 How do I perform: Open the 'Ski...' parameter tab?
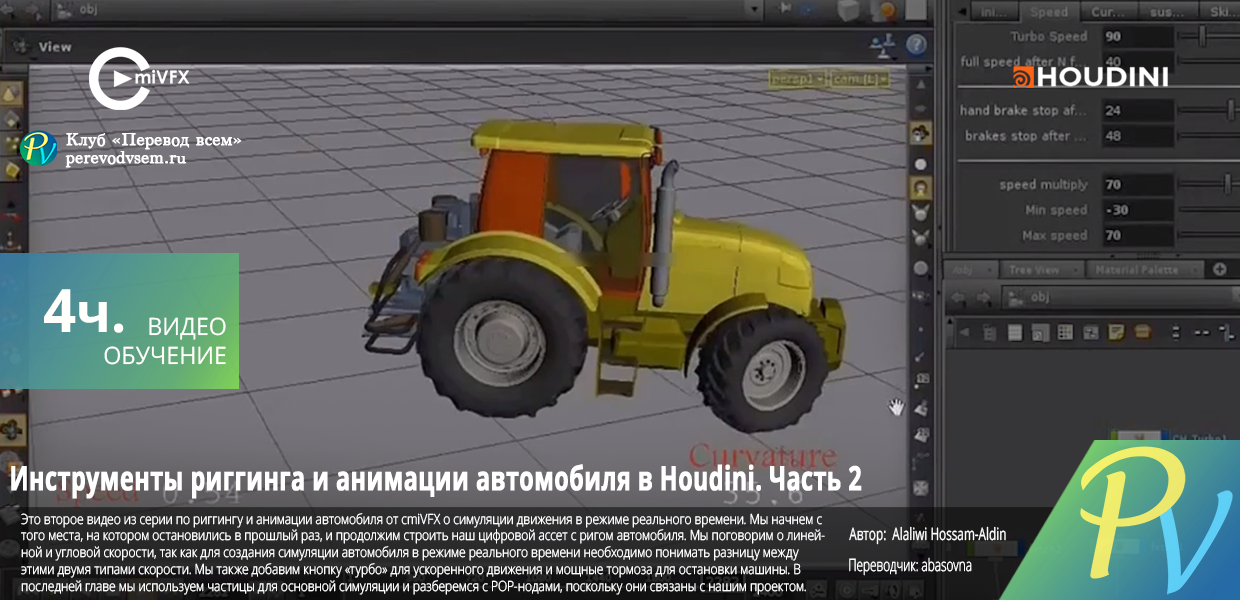pyautogui.click(x=1222, y=13)
